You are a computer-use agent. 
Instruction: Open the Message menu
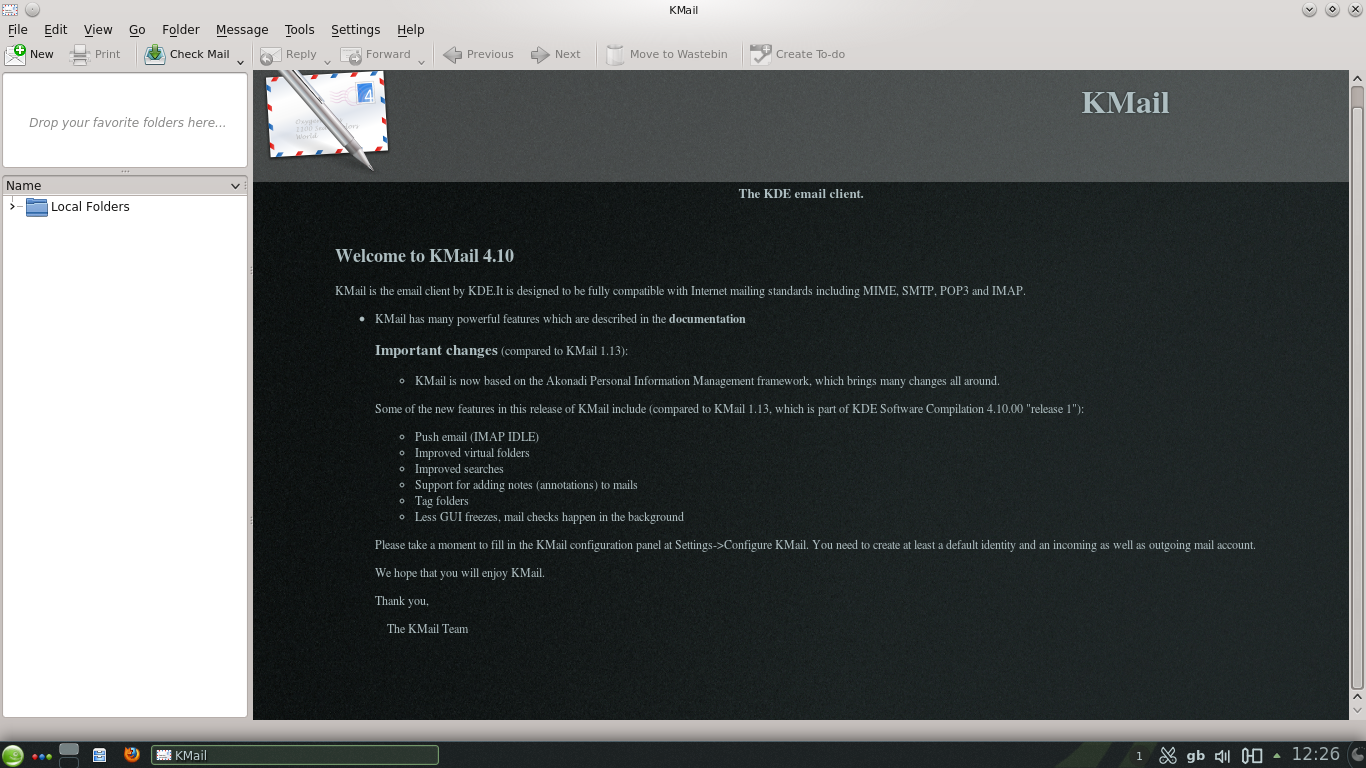(x=242, y=30)
